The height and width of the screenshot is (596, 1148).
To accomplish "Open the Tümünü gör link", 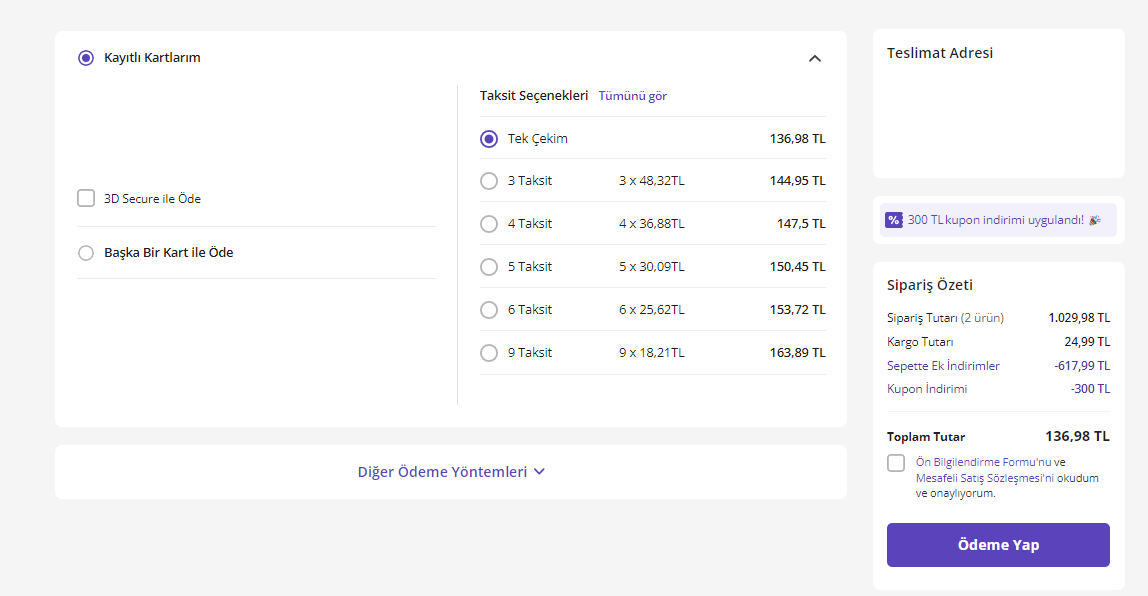I will (x=632, y=96).
